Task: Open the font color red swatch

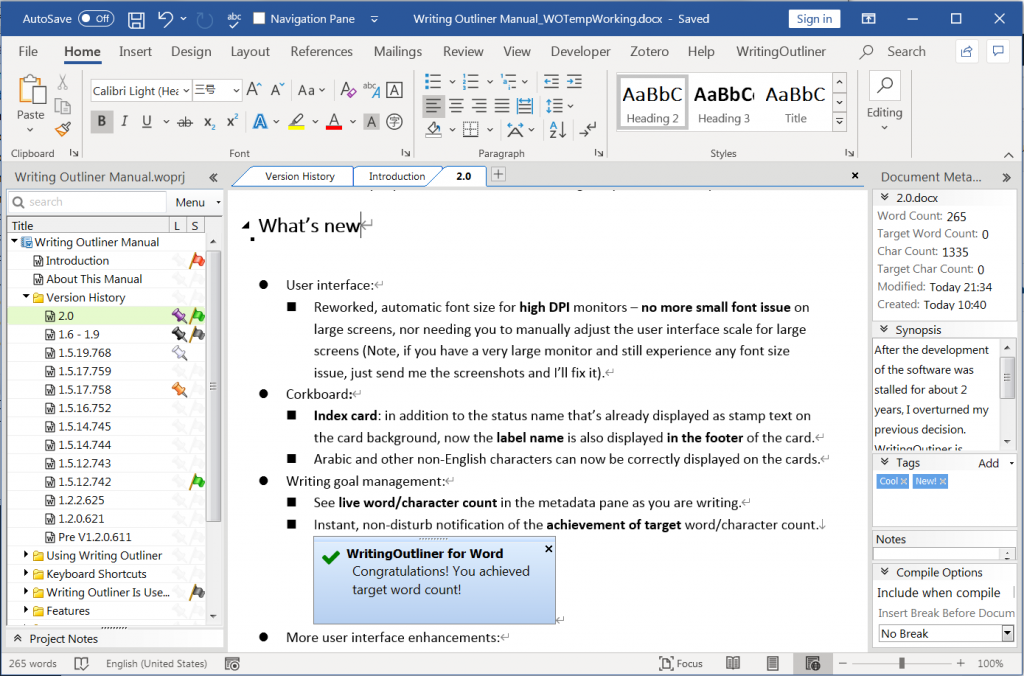Action: [334, 121]
